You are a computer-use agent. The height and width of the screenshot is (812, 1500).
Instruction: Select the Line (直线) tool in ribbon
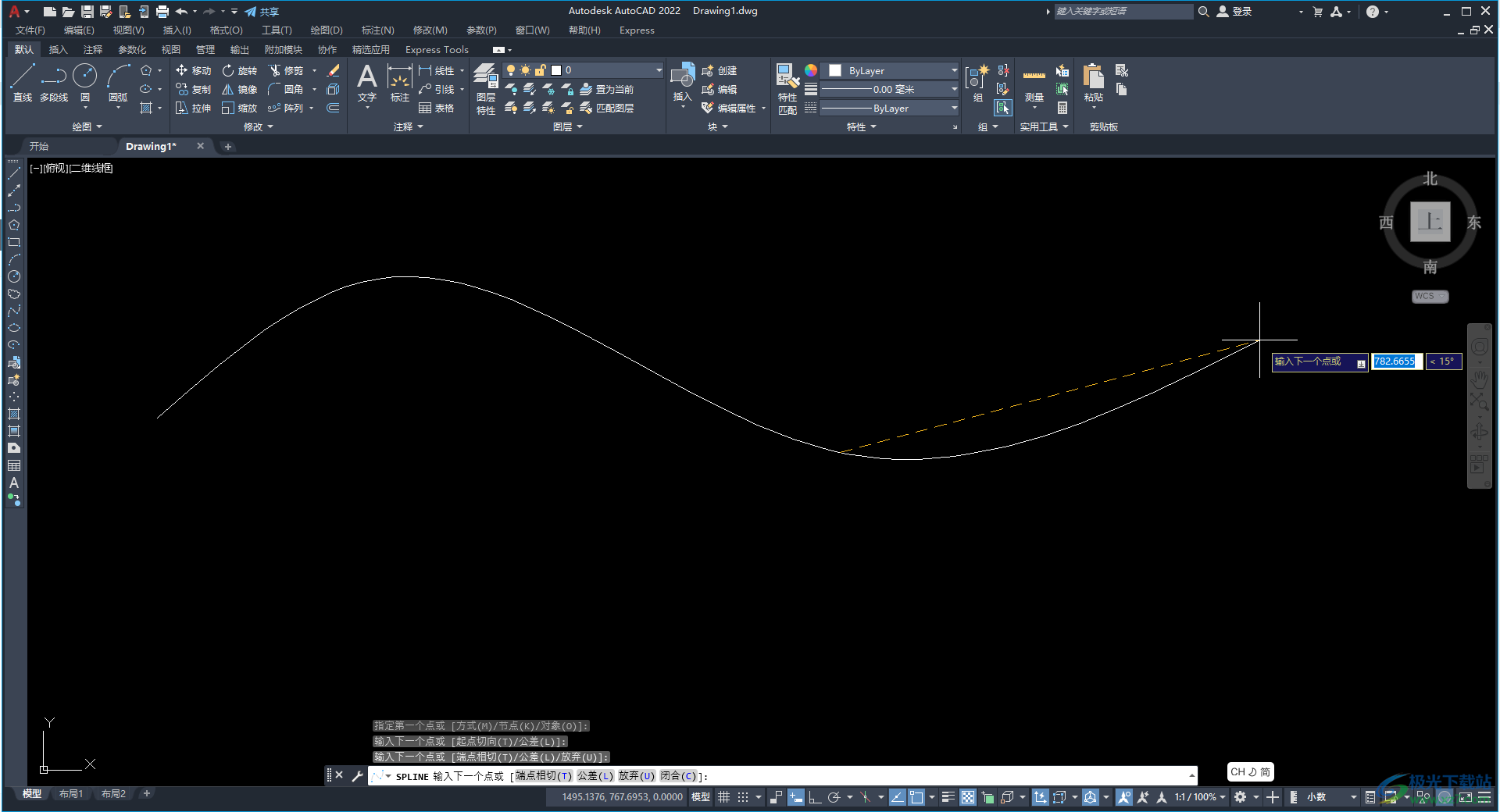tap(23, 83)
